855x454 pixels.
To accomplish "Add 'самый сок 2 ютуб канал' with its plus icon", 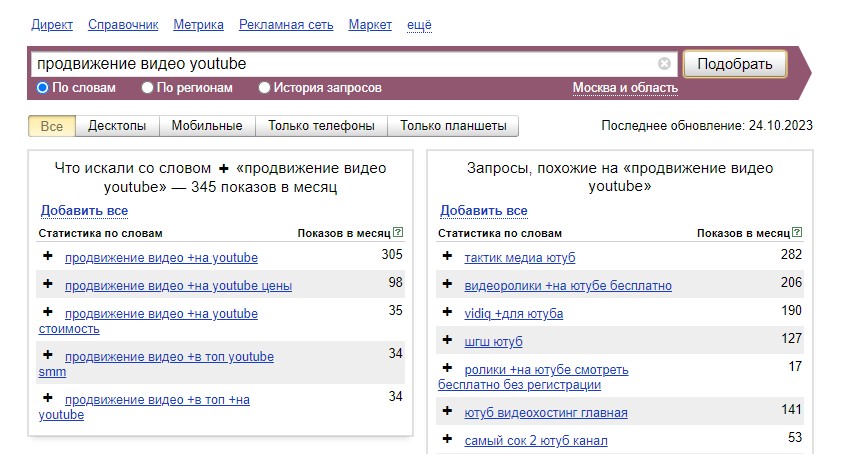I will click(x=448, y=439).
